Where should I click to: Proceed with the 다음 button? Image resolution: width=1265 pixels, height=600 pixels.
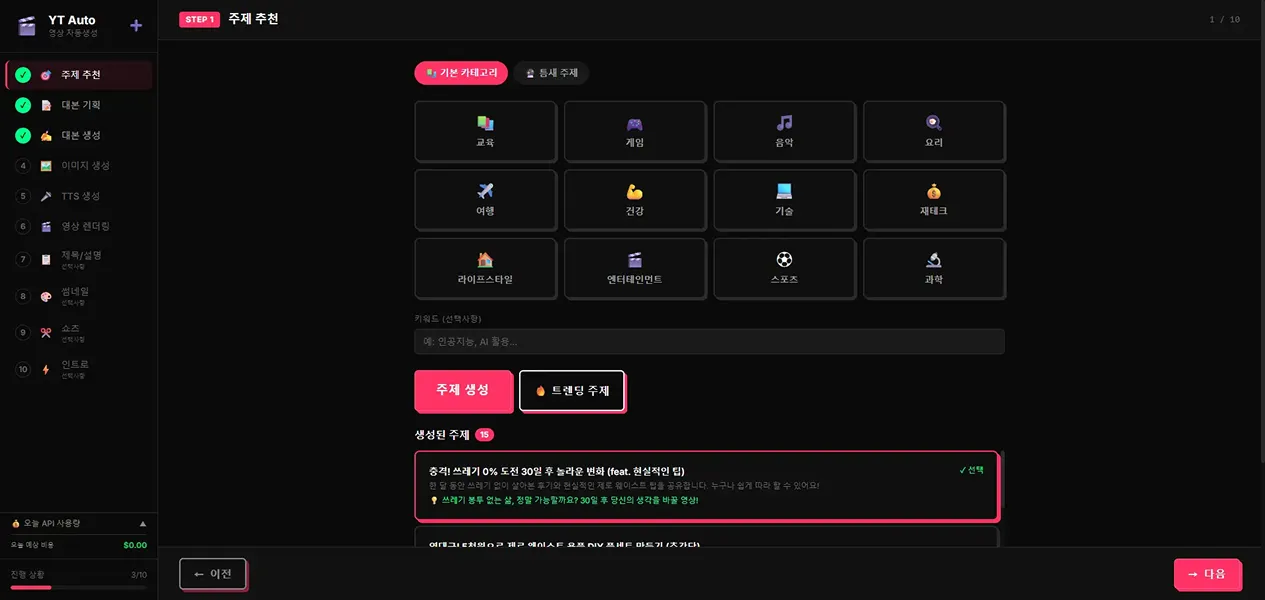click(1207, 574)
